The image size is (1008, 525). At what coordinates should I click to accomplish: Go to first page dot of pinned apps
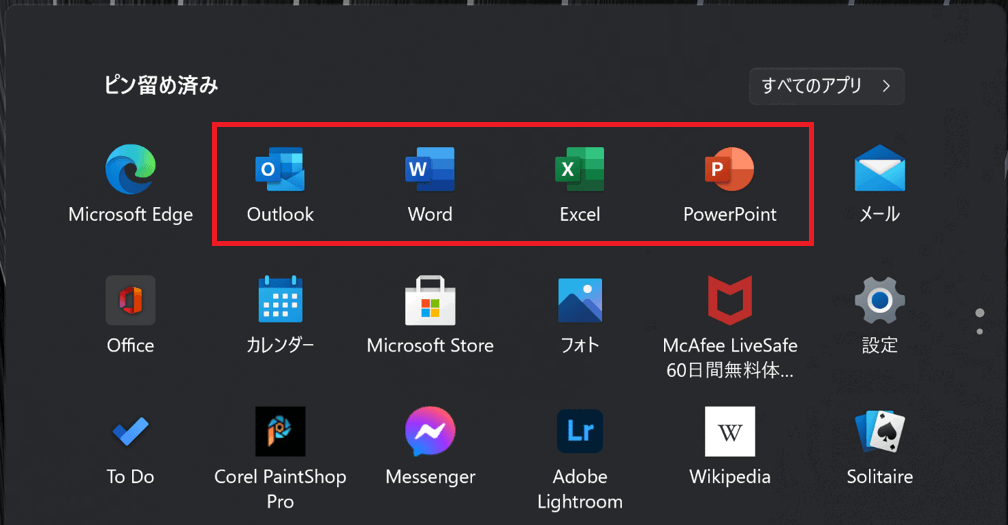coord(980,313)
